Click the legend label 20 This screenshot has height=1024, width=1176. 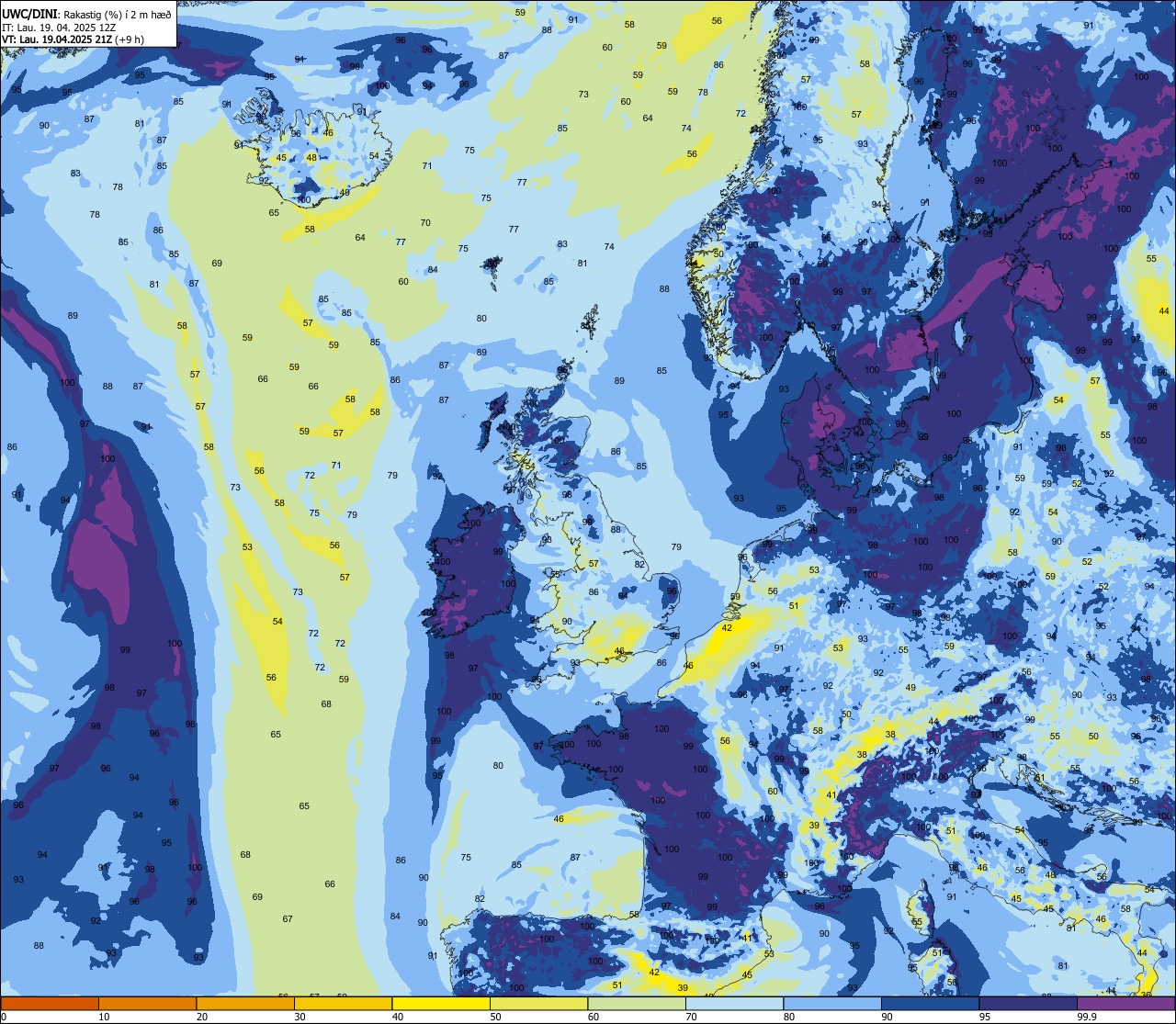(202, 1017)
